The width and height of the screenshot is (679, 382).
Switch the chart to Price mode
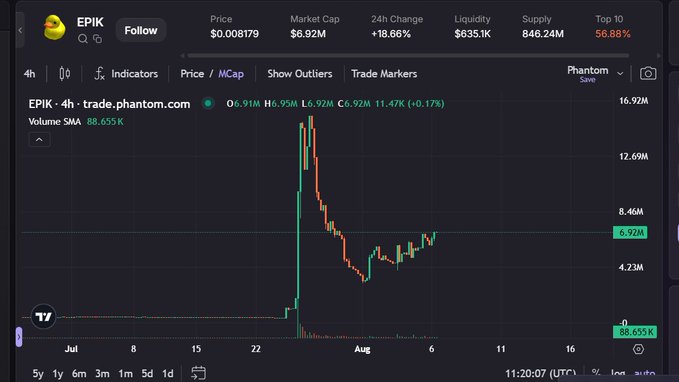point(192,74)
